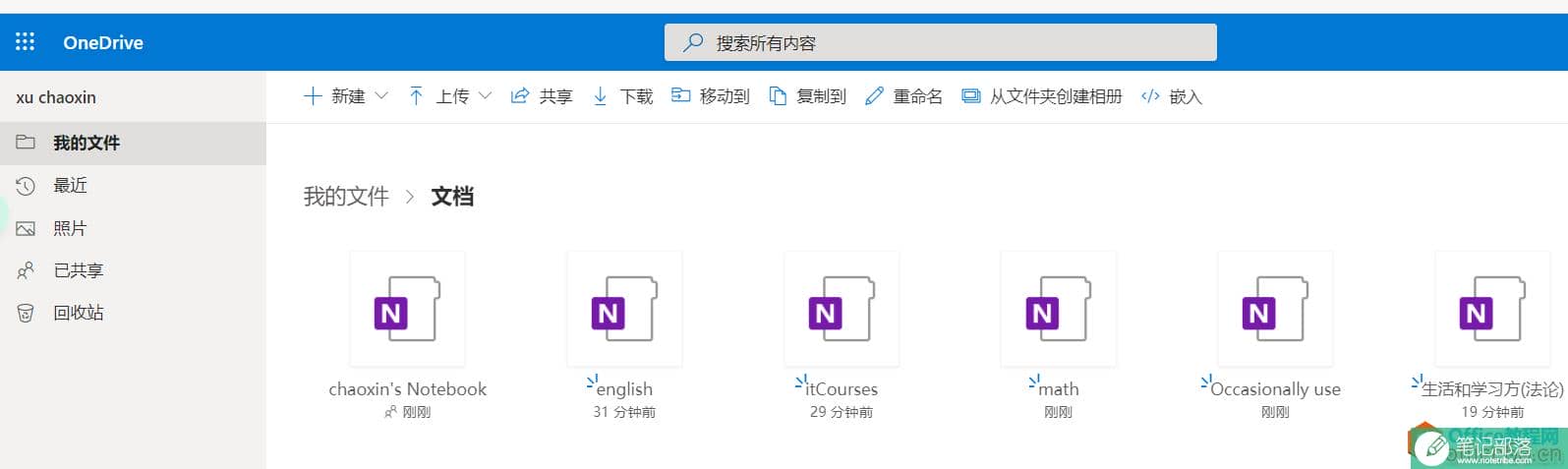Click the 最近 clock icon

pos(26,185)
